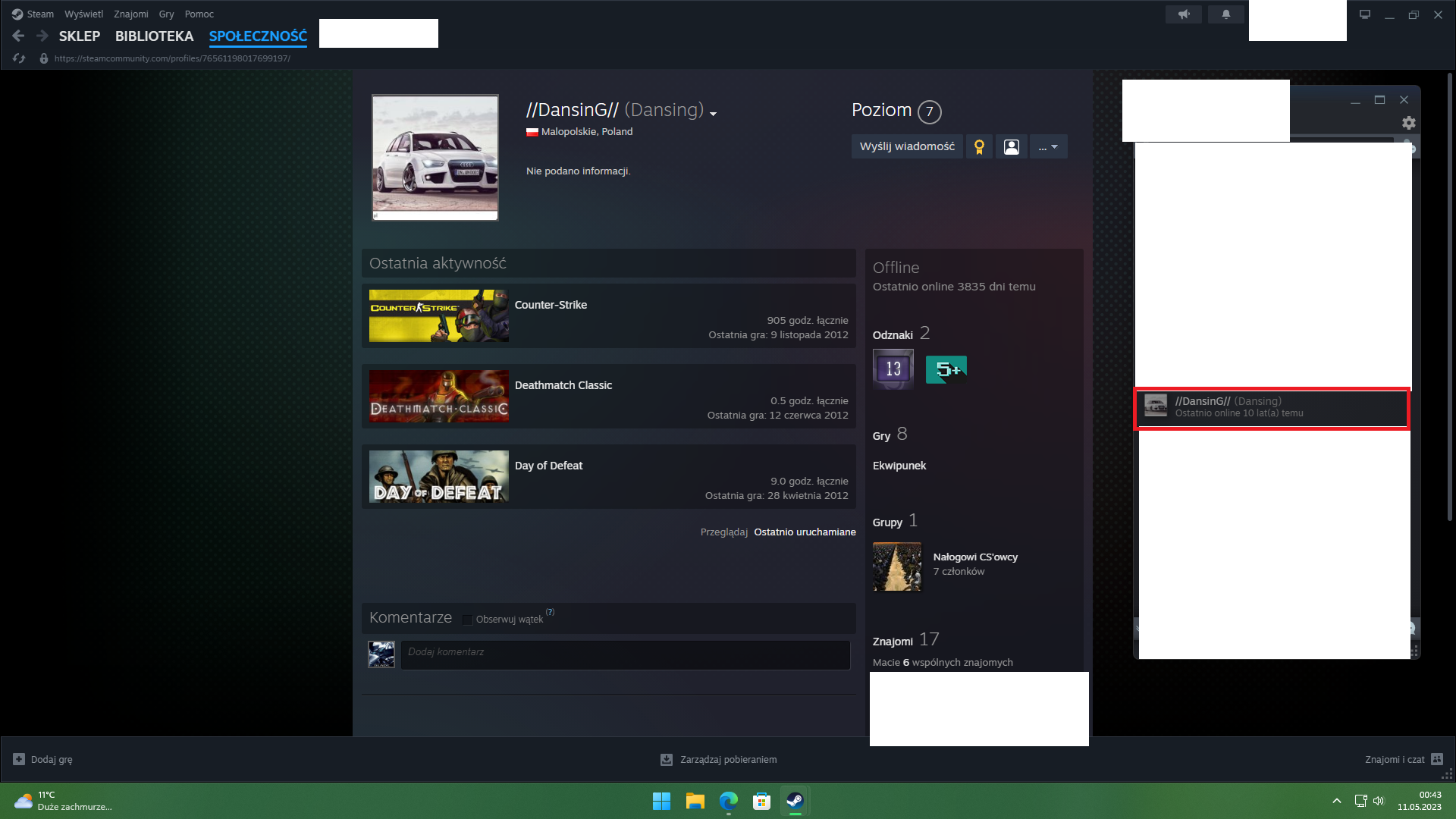1456x819 pixels.
Task: Click the page reload icon
Action: (20, 58)
